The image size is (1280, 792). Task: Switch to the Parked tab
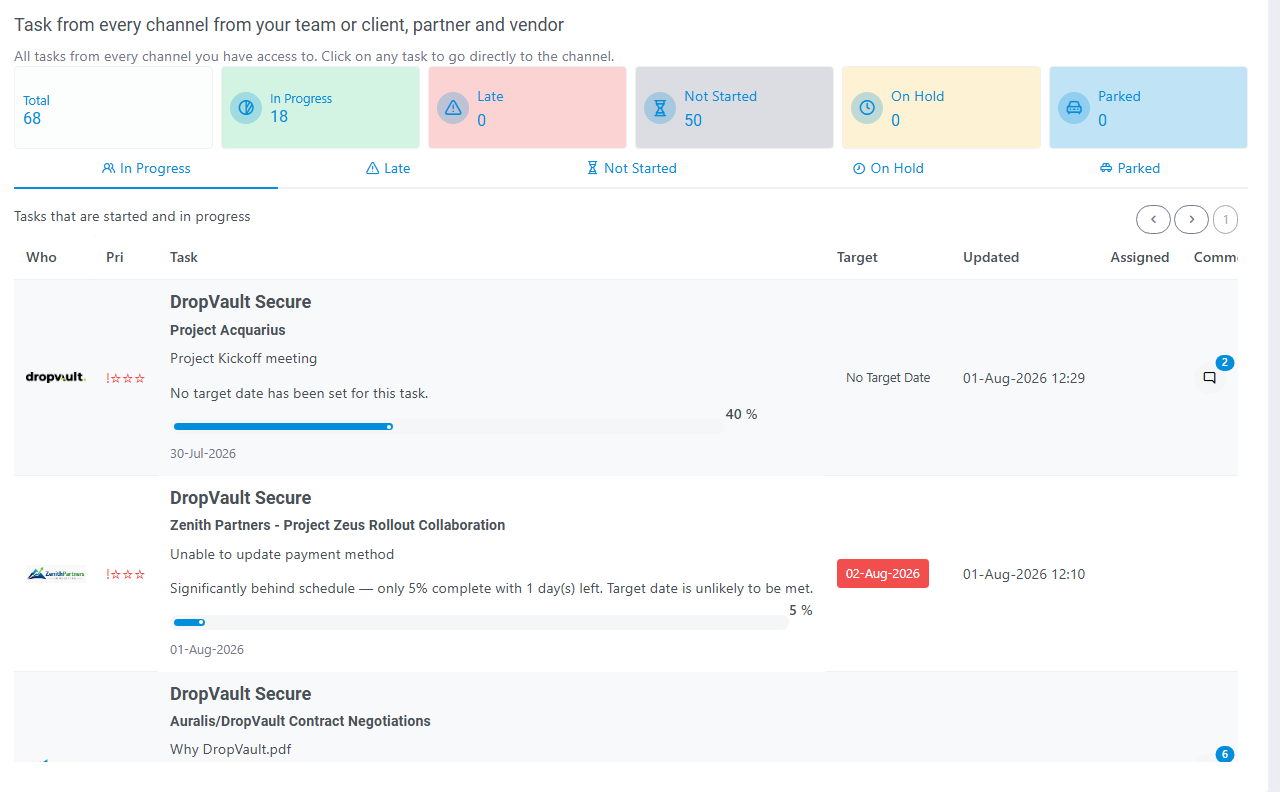(1129, 168)
